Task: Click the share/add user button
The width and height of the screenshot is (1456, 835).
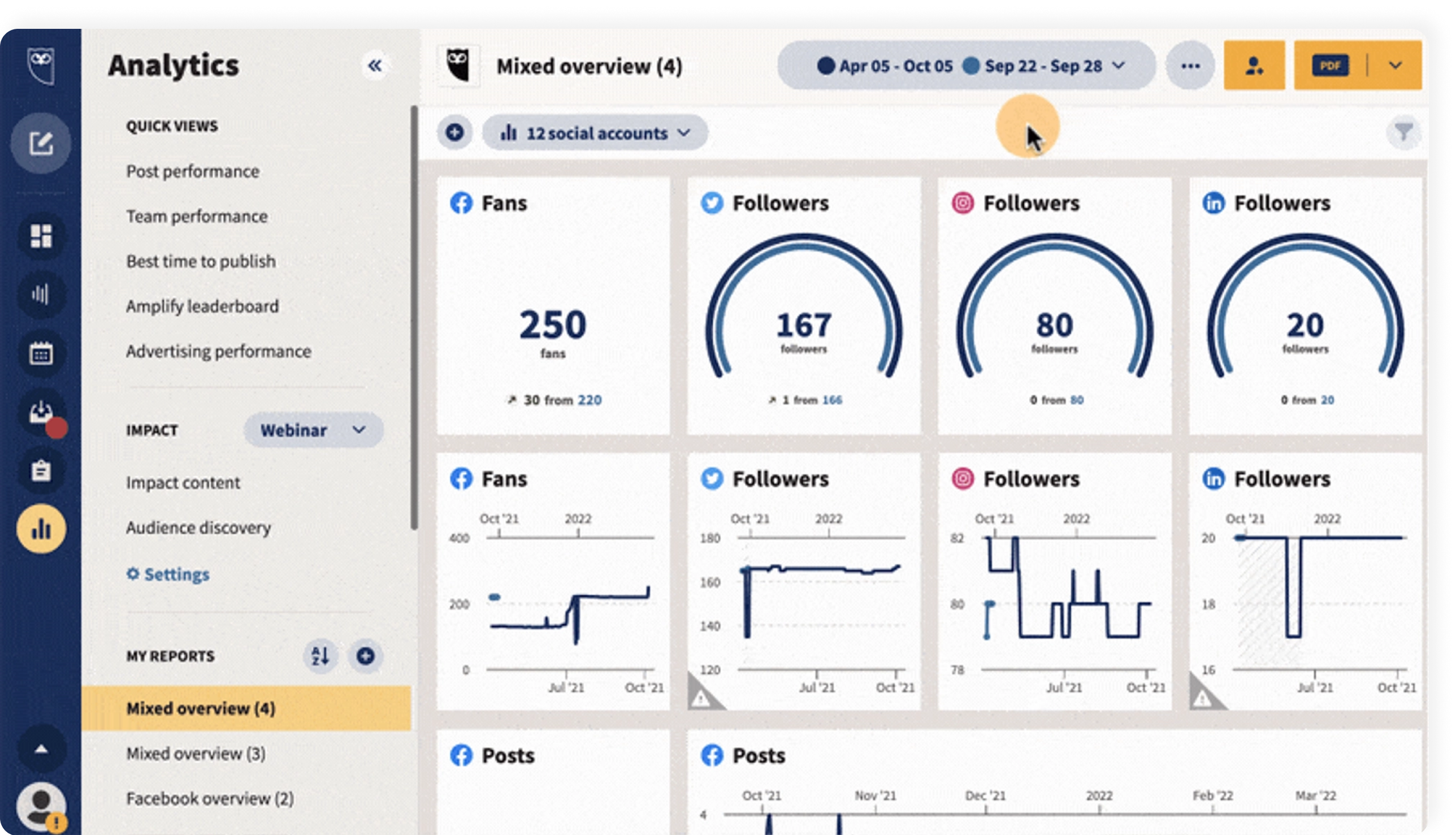Action: [x=1254, y=65]
